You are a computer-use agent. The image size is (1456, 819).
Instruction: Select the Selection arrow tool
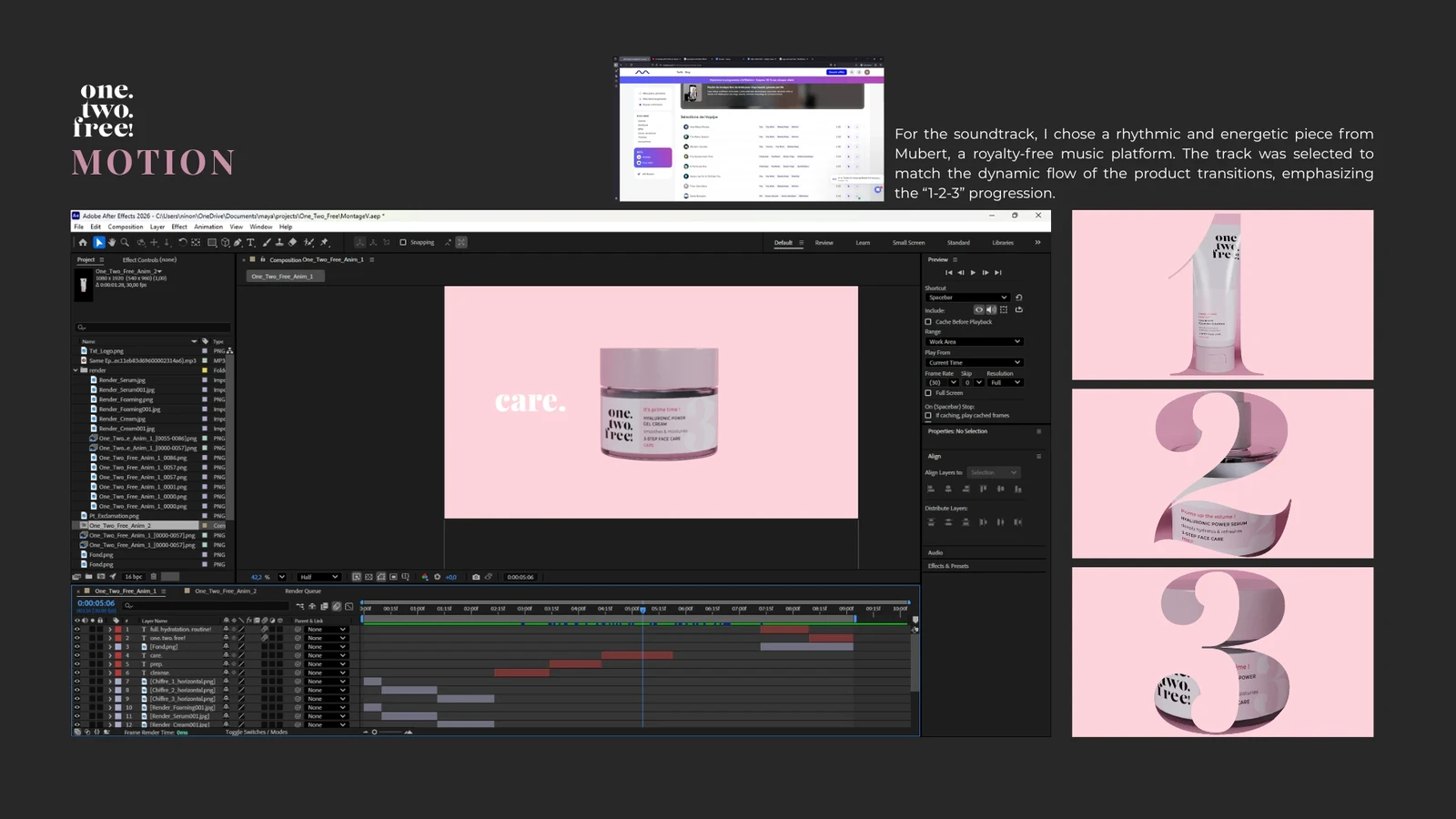tap(99, 243)
